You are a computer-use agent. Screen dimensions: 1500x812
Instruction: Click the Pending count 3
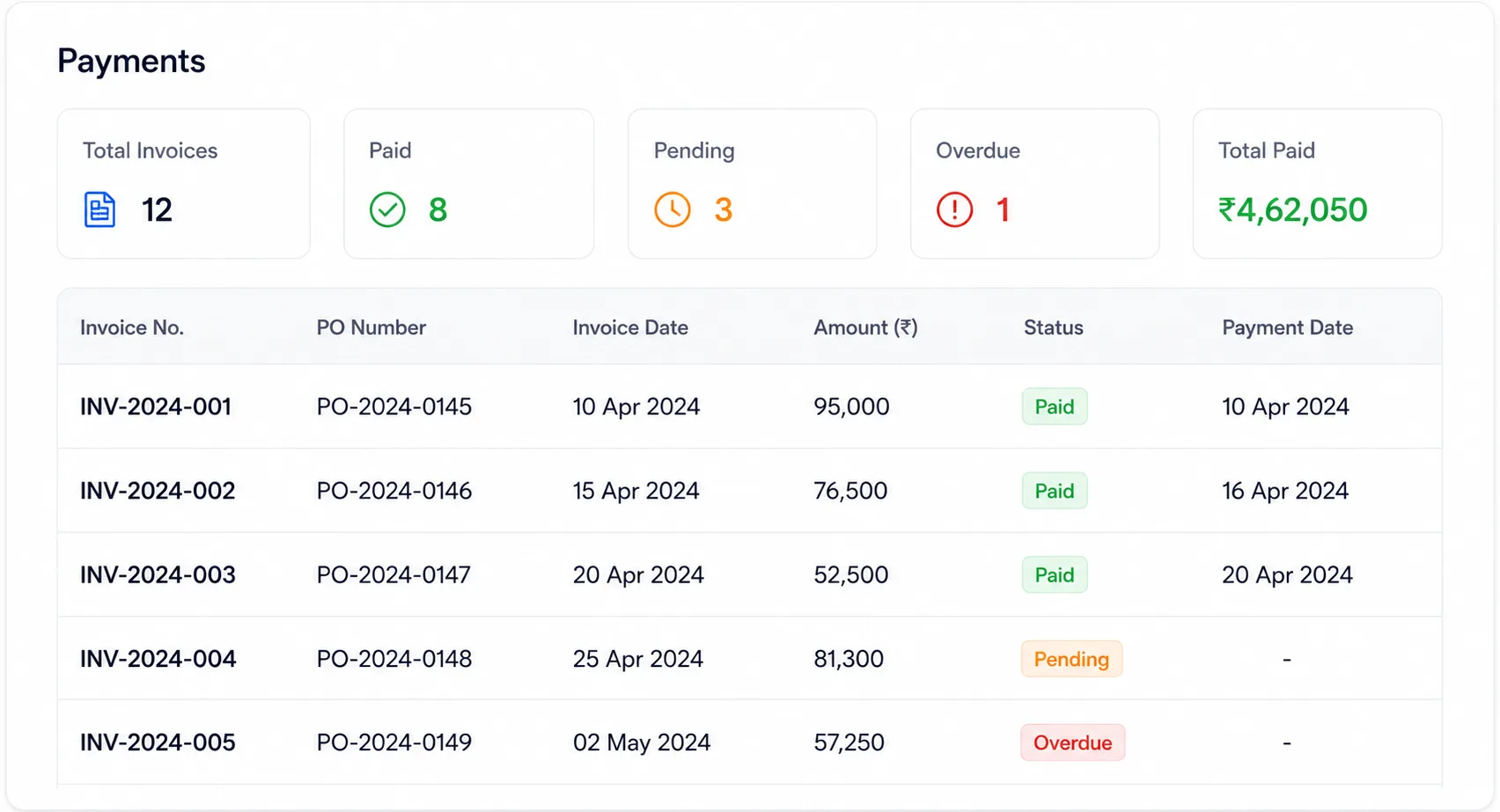(x=723, y=209)
